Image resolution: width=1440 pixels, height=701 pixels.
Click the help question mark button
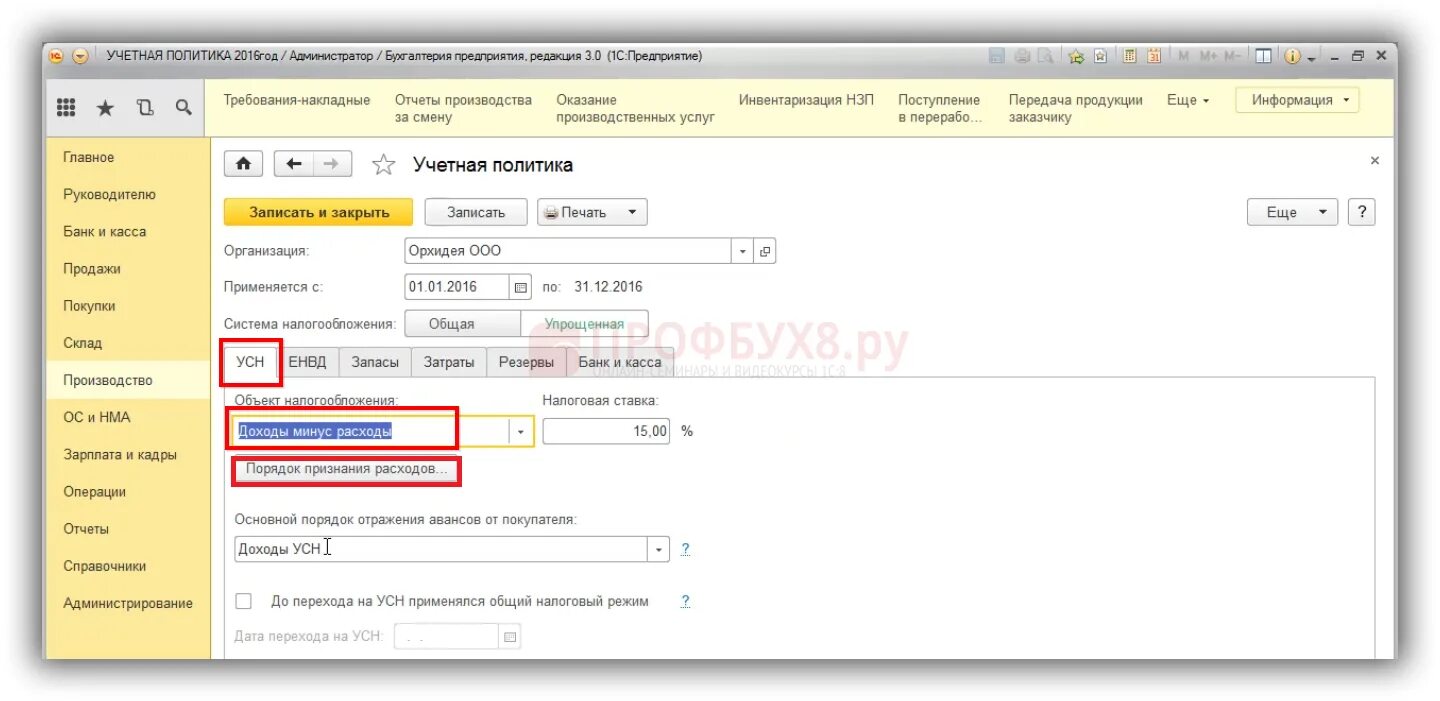(1361, 212)
